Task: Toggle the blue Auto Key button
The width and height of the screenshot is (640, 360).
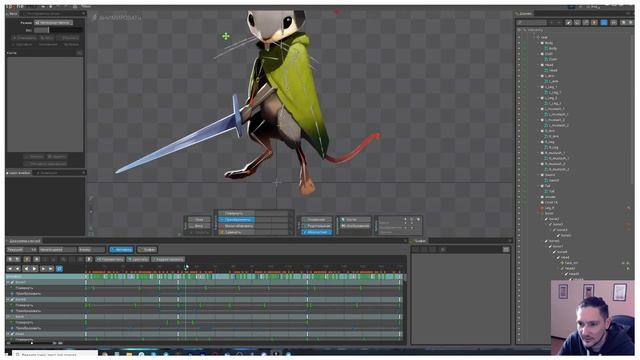Action: (x=121, y=249)
